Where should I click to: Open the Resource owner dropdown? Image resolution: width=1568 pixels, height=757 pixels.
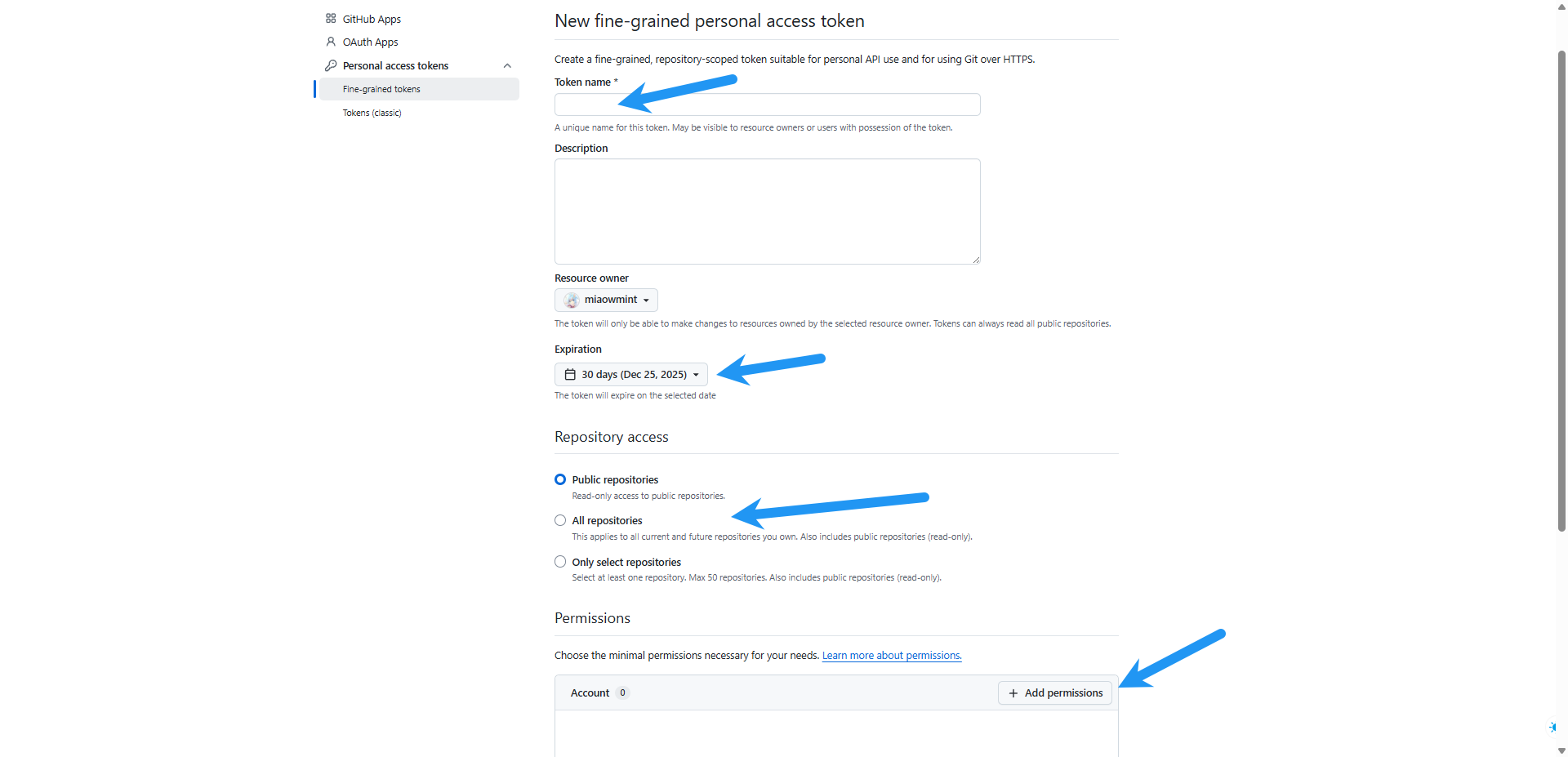[606, 301]
